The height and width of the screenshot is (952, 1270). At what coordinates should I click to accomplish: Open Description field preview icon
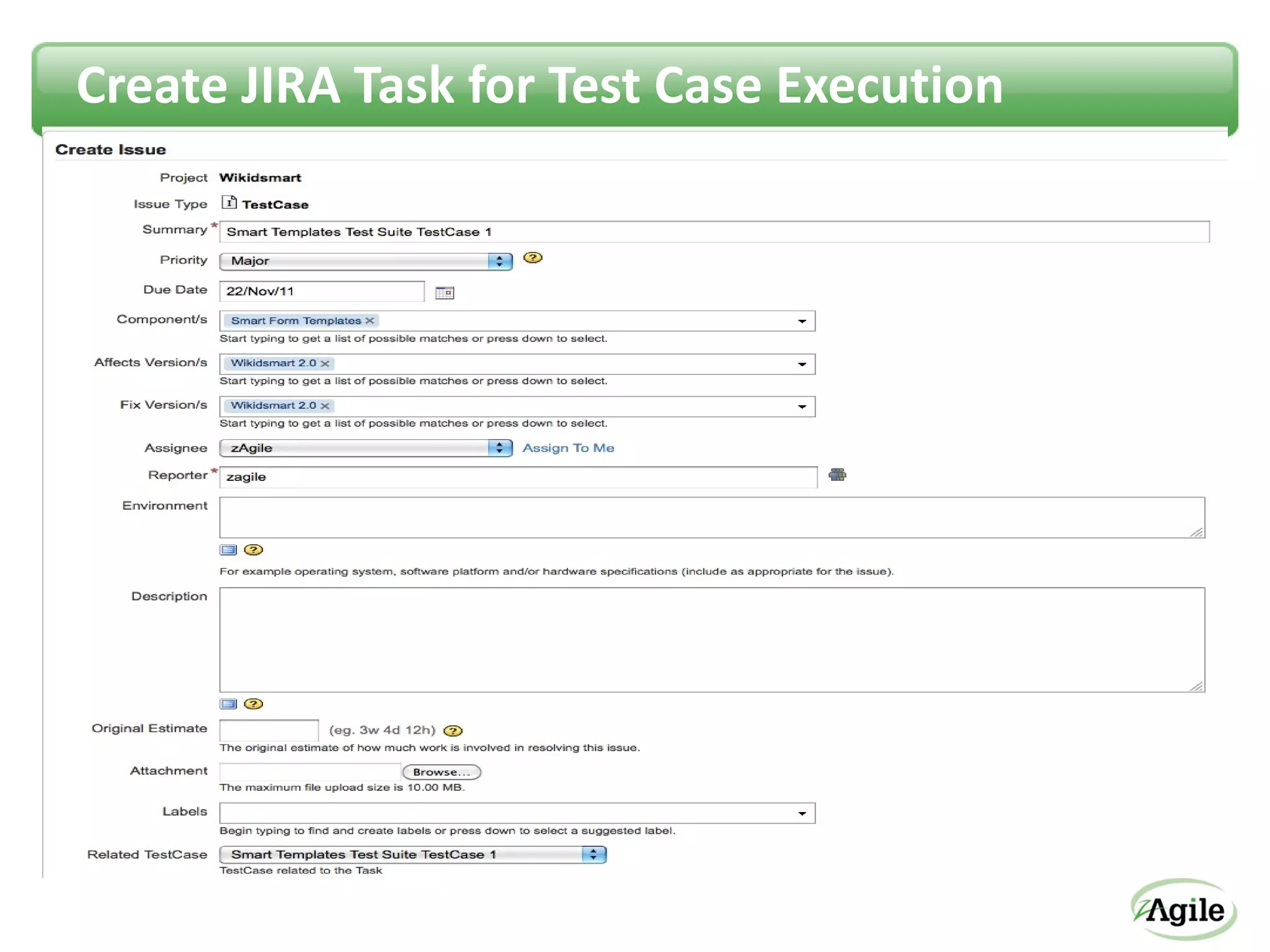pos(228,704)
